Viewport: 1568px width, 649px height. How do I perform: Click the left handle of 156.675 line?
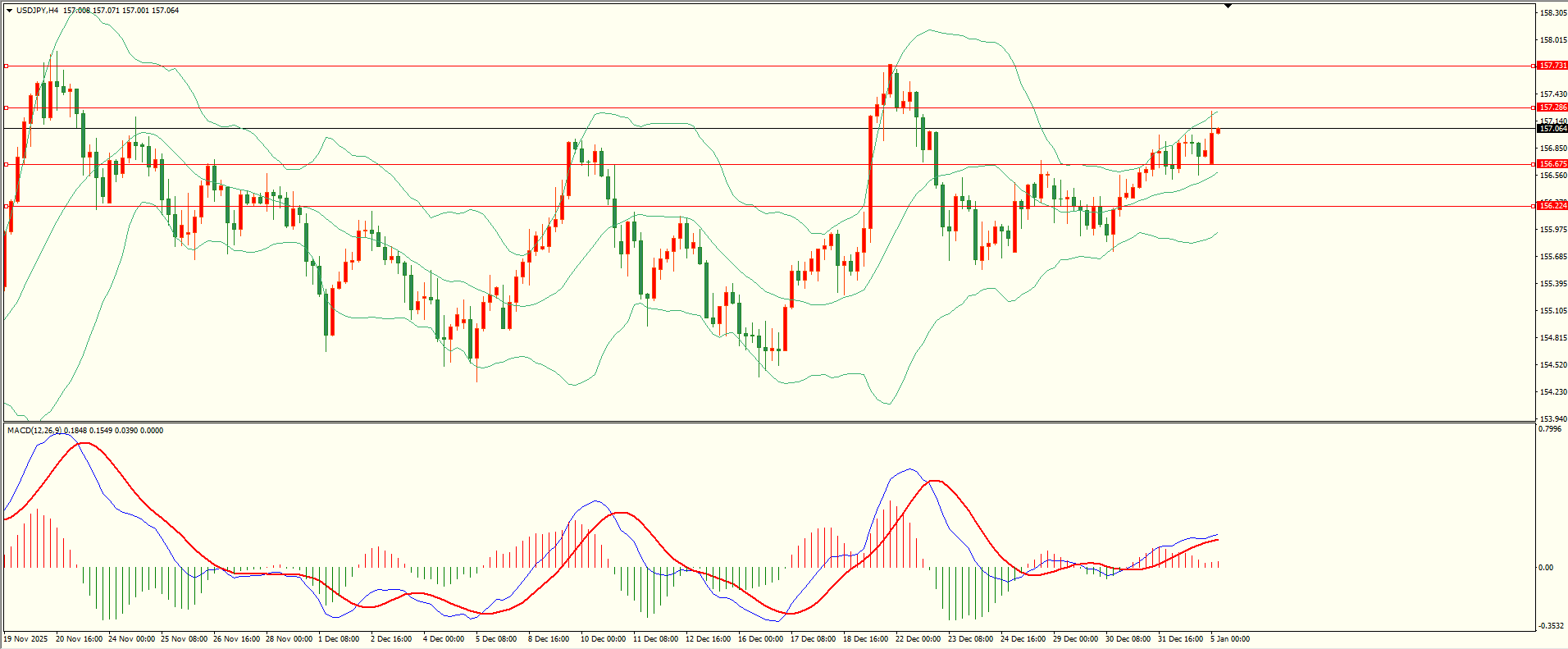pos(7,164)
